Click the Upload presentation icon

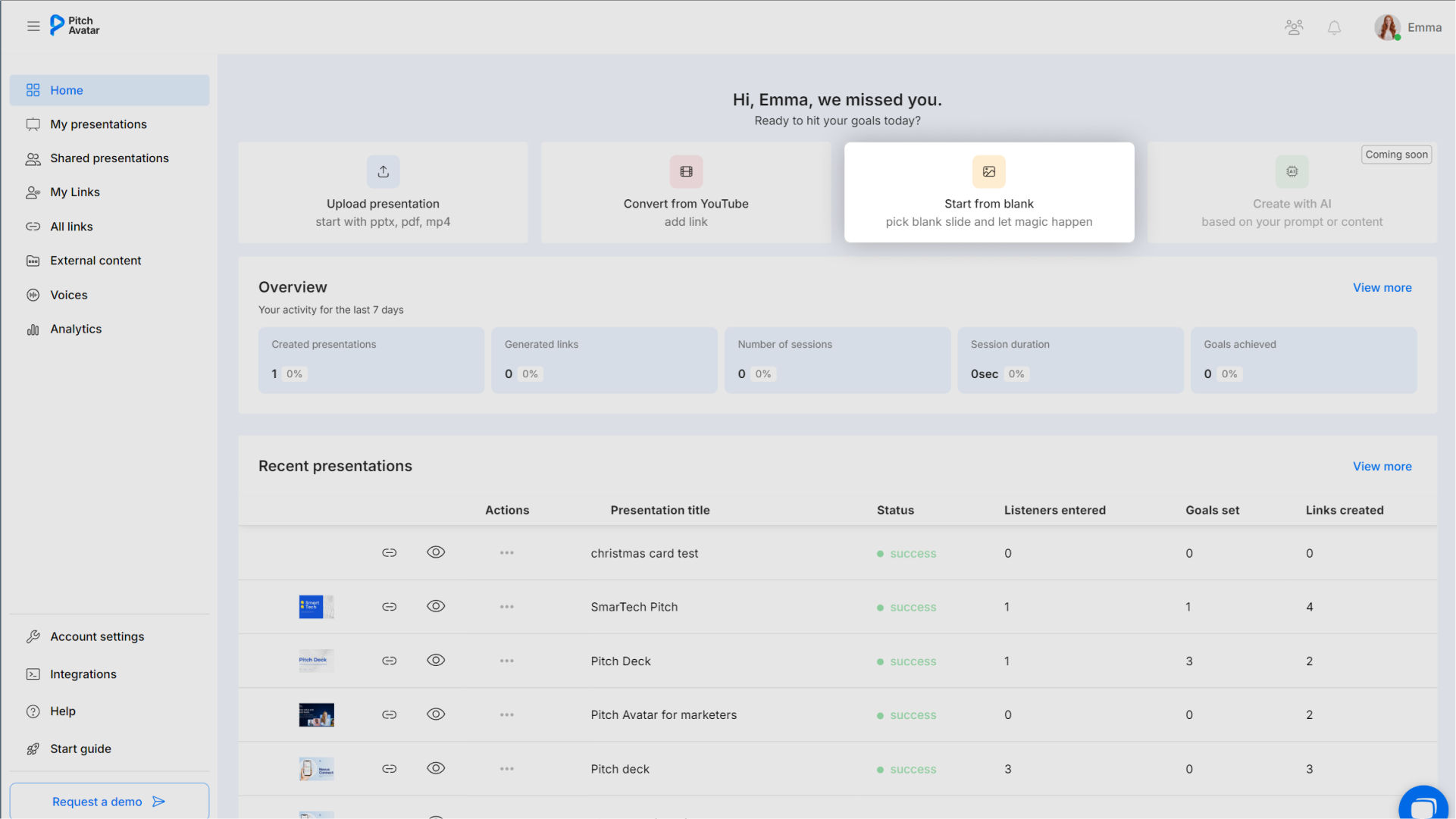click(x=383, y=172)
